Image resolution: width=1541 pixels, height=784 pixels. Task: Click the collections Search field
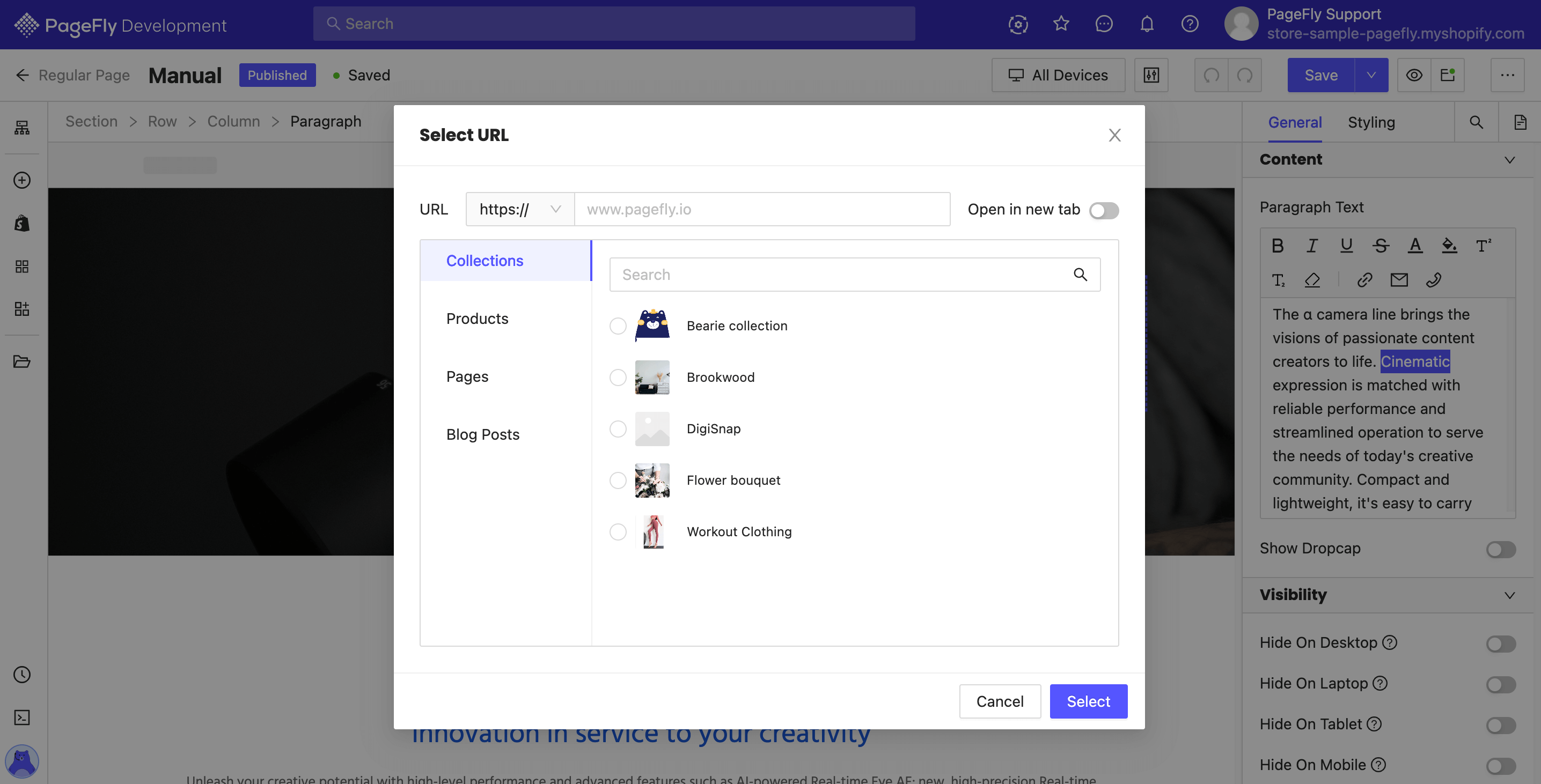pyautogui.click(x=855, y=275)
